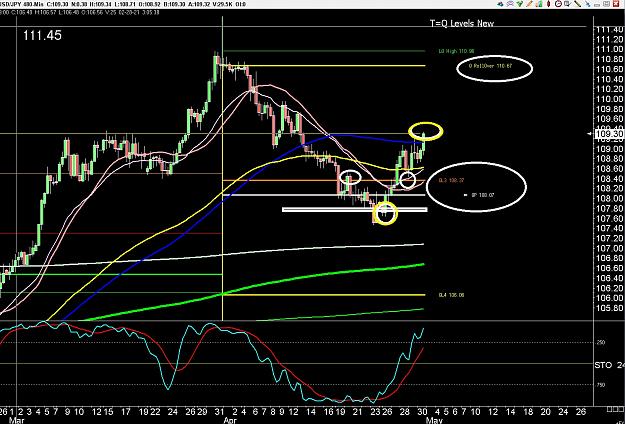Screen dimensions: 625x424
Task: Click the large 111.45 price label
Action: coord(42,35)
